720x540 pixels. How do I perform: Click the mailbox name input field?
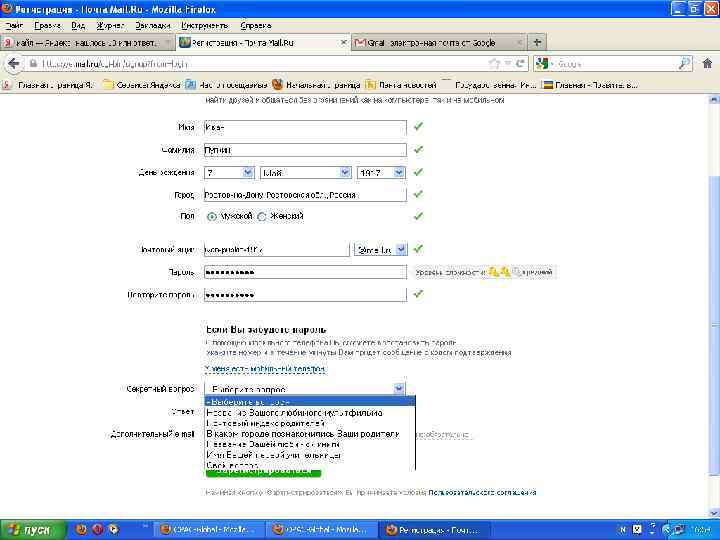click(277, 249)
